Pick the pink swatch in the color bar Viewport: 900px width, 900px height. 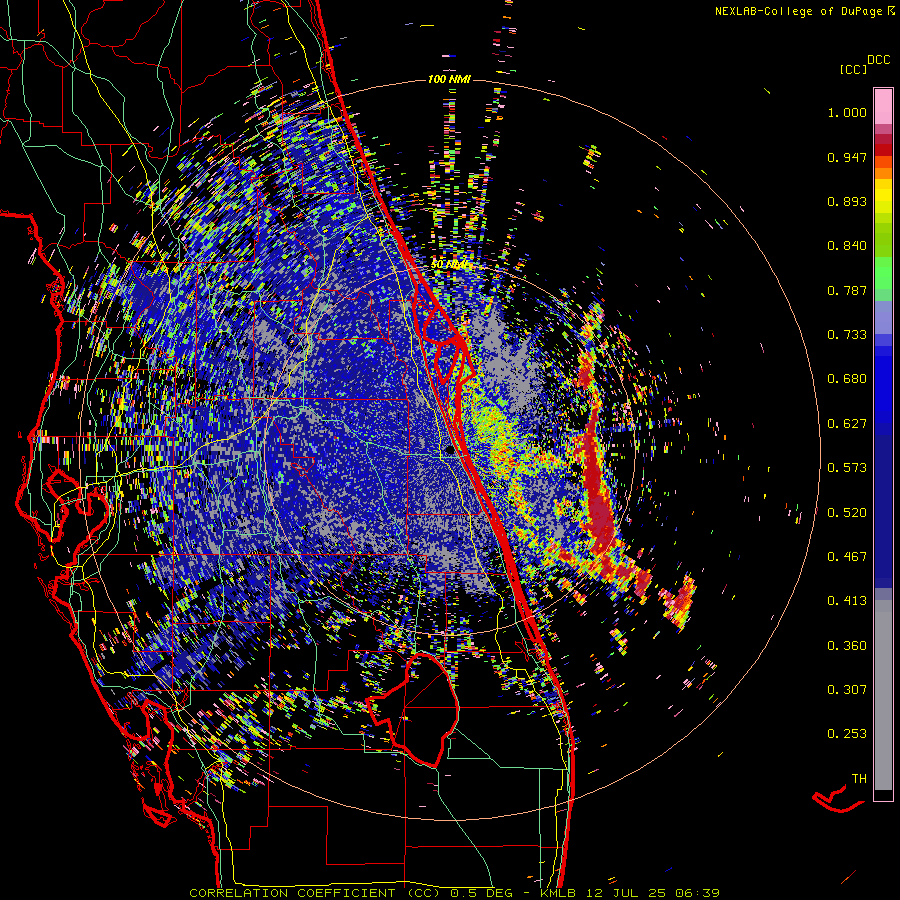pos(883,106)
